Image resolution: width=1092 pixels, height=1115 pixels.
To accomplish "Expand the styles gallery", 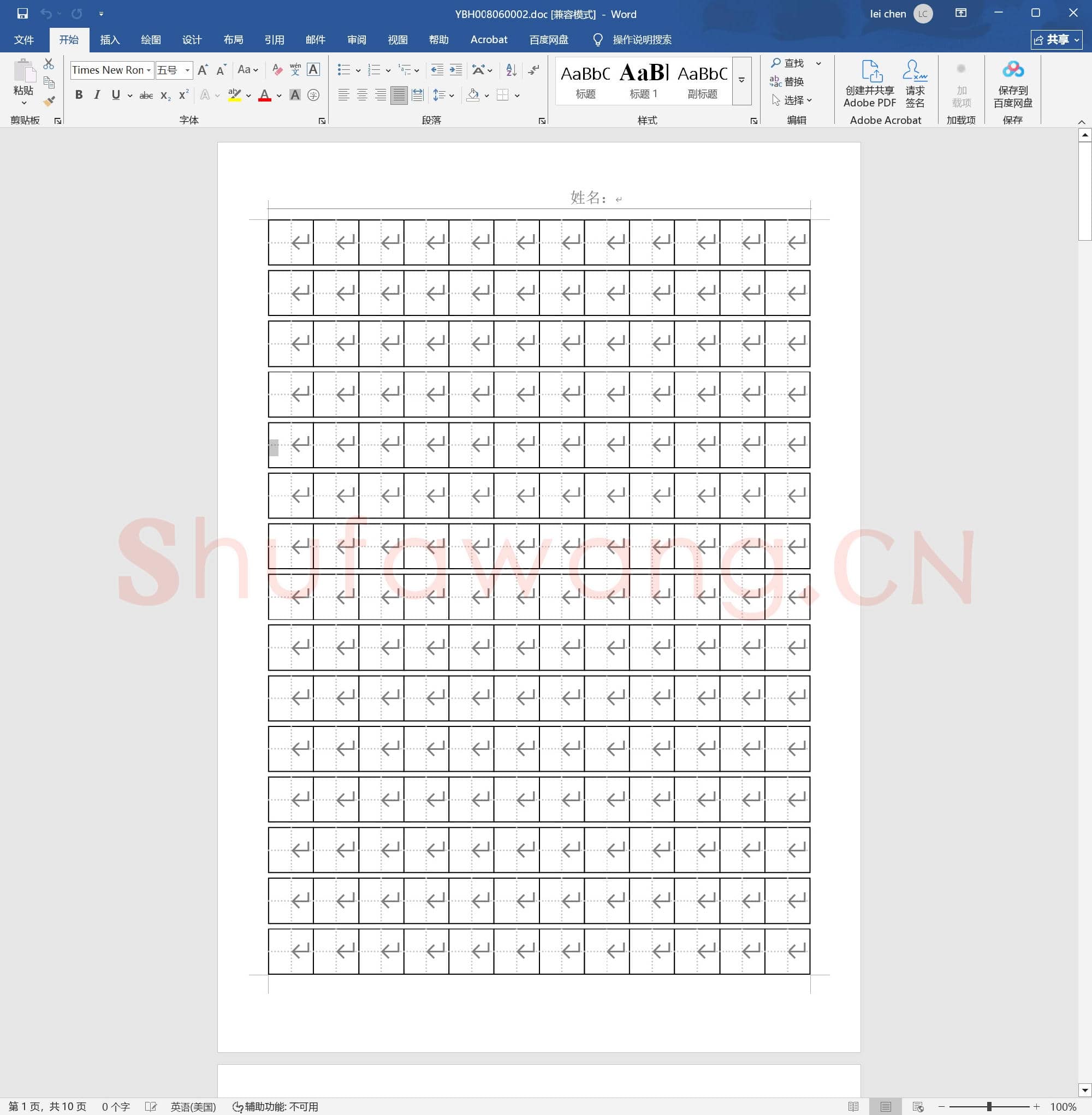I will (x=741, y=81).
